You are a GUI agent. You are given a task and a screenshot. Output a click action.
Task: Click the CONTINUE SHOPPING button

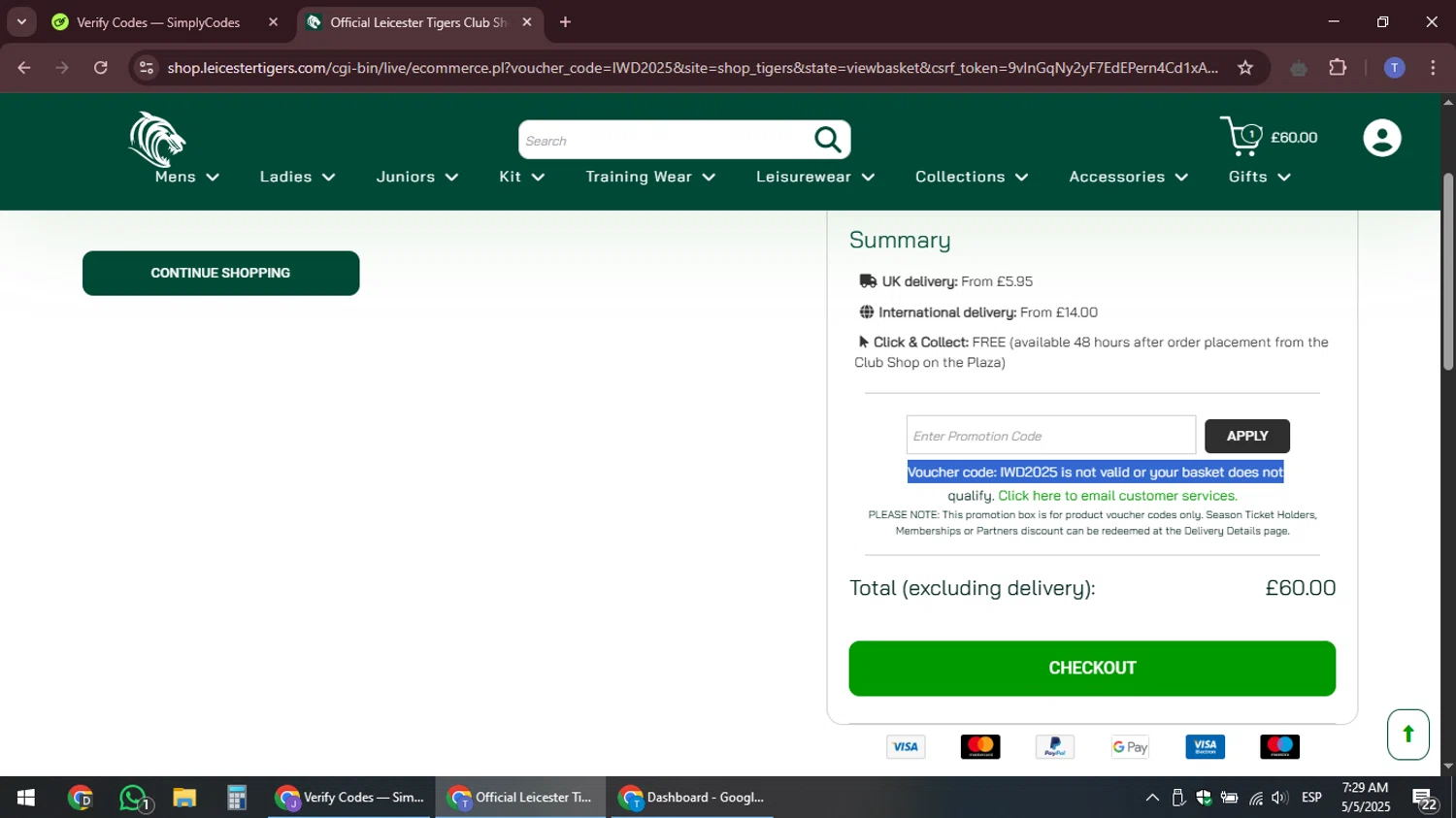pyautogui.click(x=221, y=273)
